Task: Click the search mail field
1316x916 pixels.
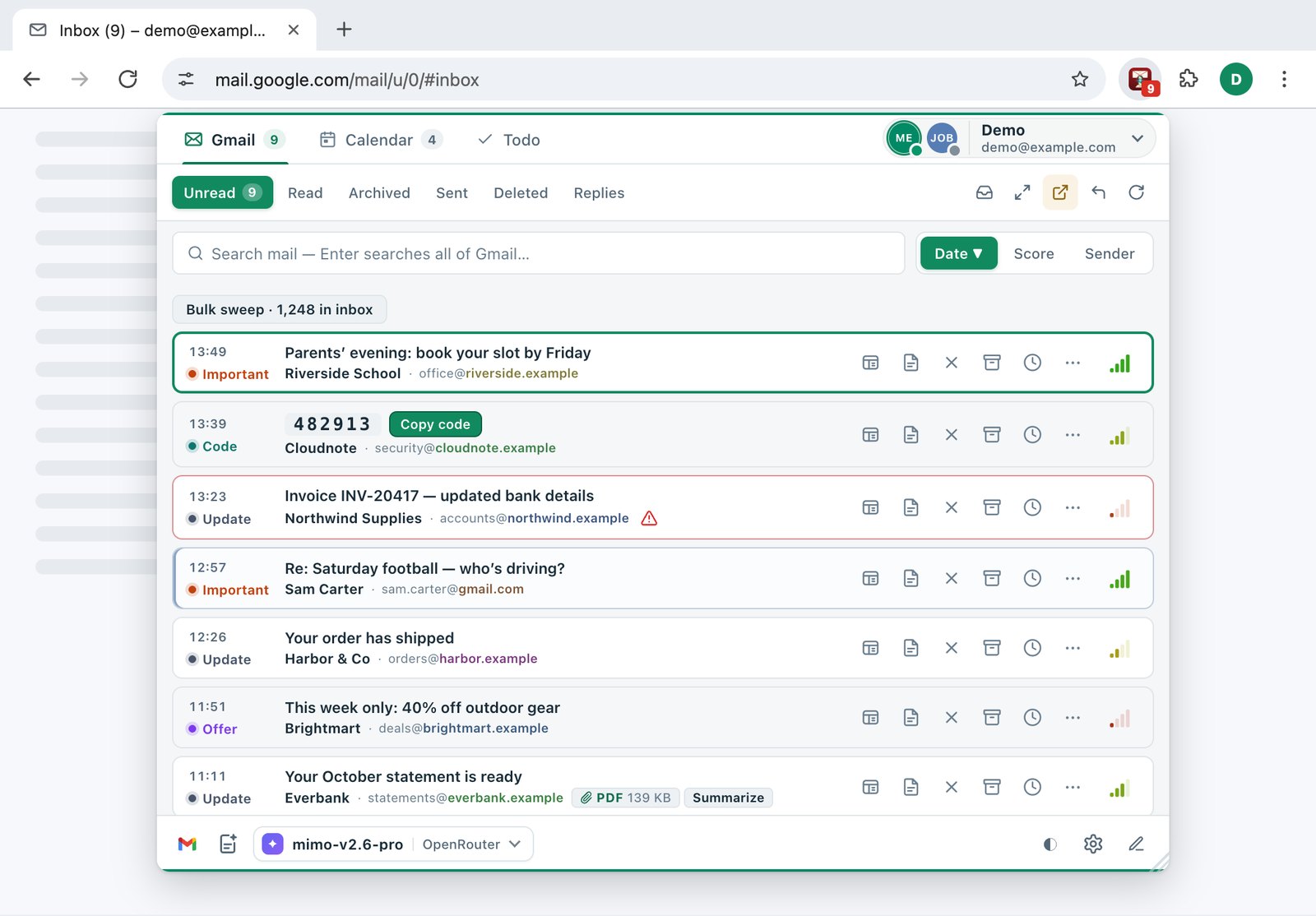Action: [539, 253]
